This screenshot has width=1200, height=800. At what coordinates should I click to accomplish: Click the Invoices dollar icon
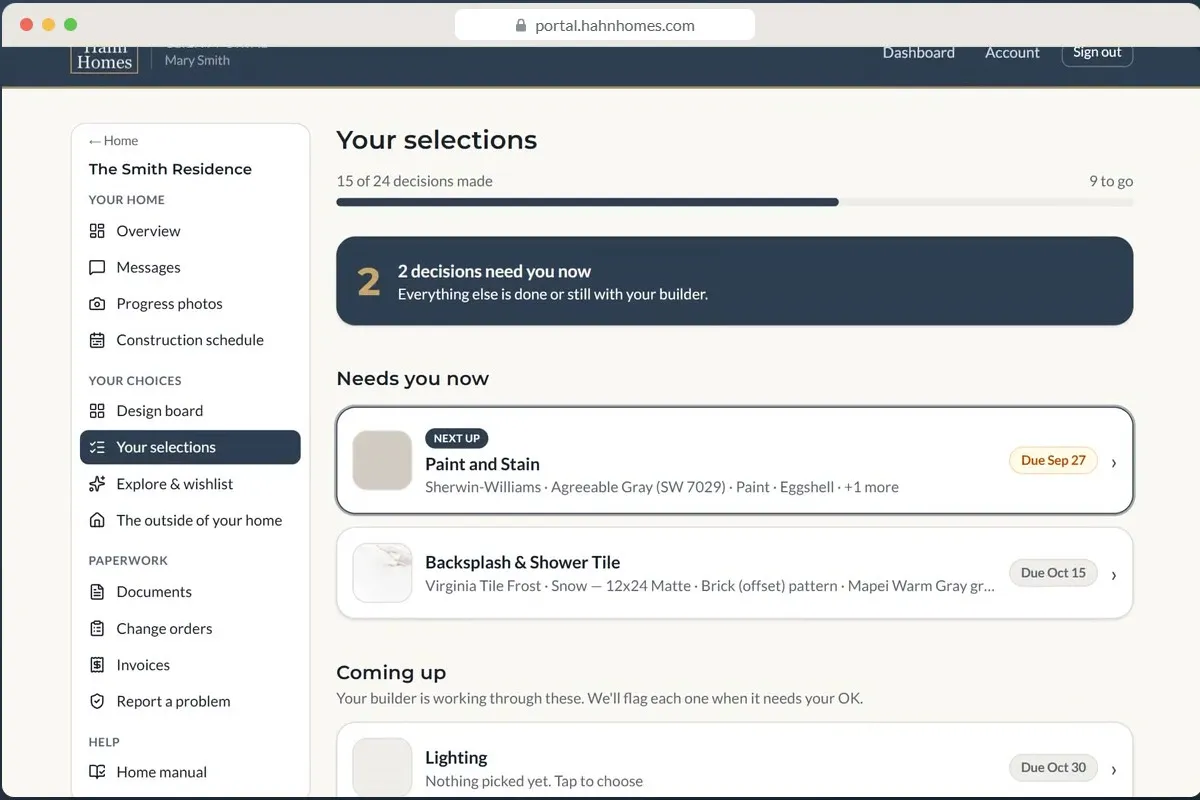(97, 665)
